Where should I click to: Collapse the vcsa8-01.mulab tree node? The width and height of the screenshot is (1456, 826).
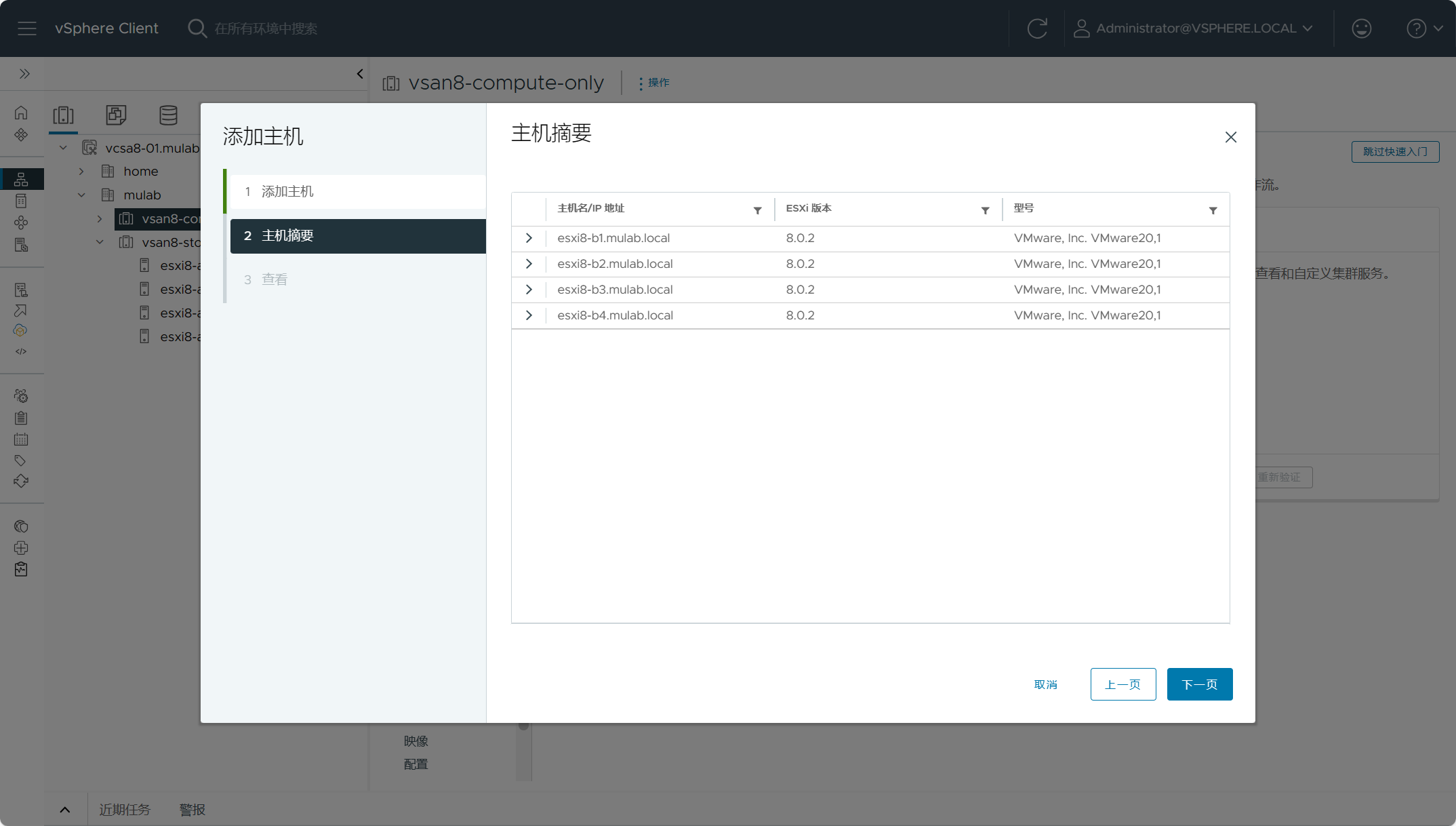pos(63,148)
